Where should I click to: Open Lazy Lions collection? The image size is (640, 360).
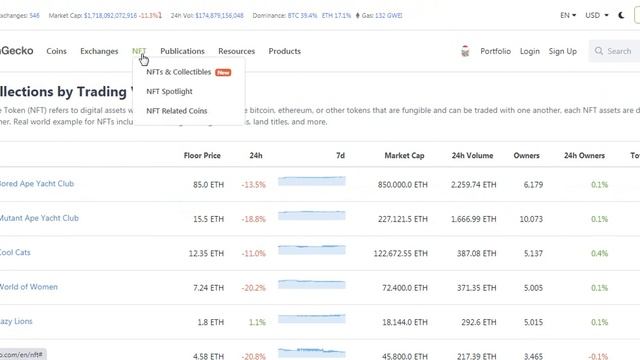pyautogui.click(x=16, y=321)
